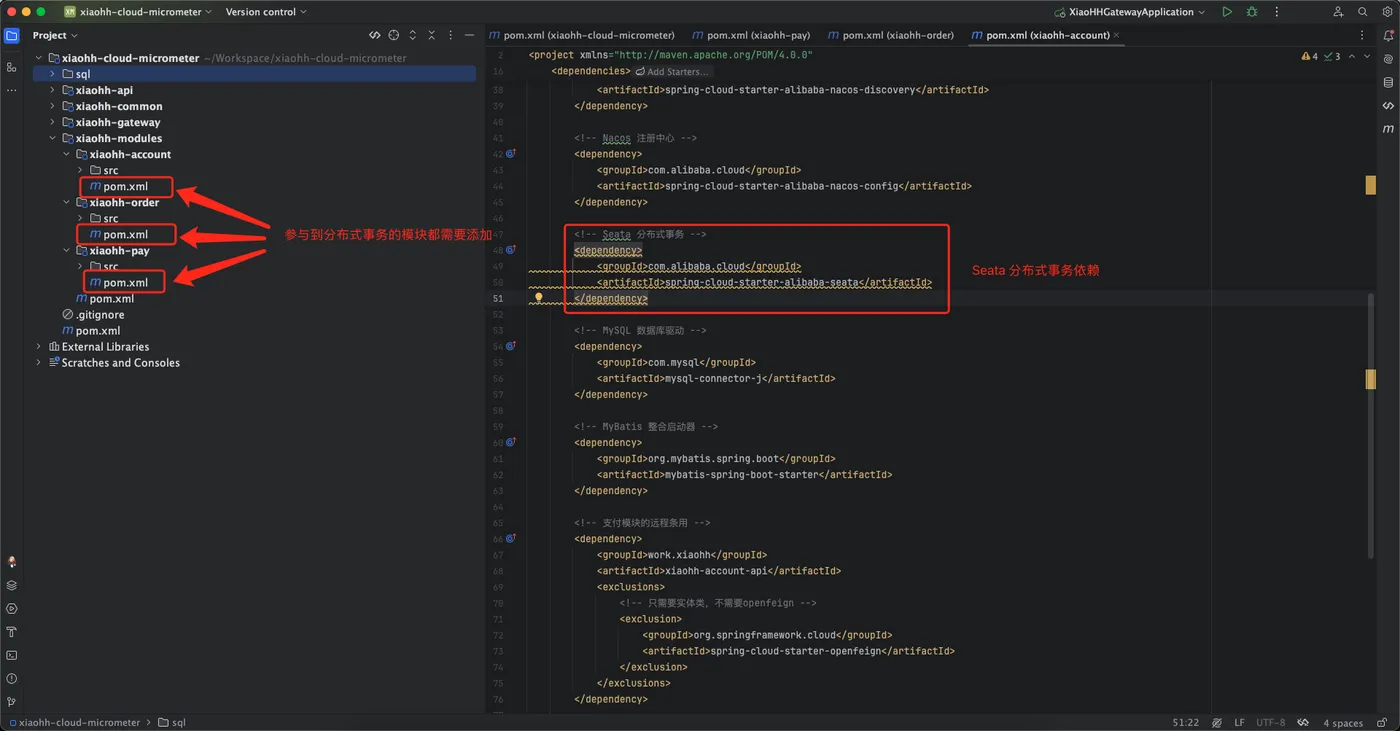This screenshot has width=1400, height=731.
Task: Open Search Everywhere magnifier icon
Action: pyautogui.click(x=1362, y=12)
